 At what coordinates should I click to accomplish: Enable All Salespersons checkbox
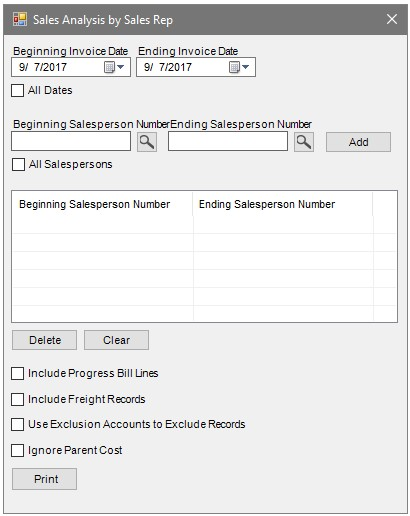tap(18, 164)
